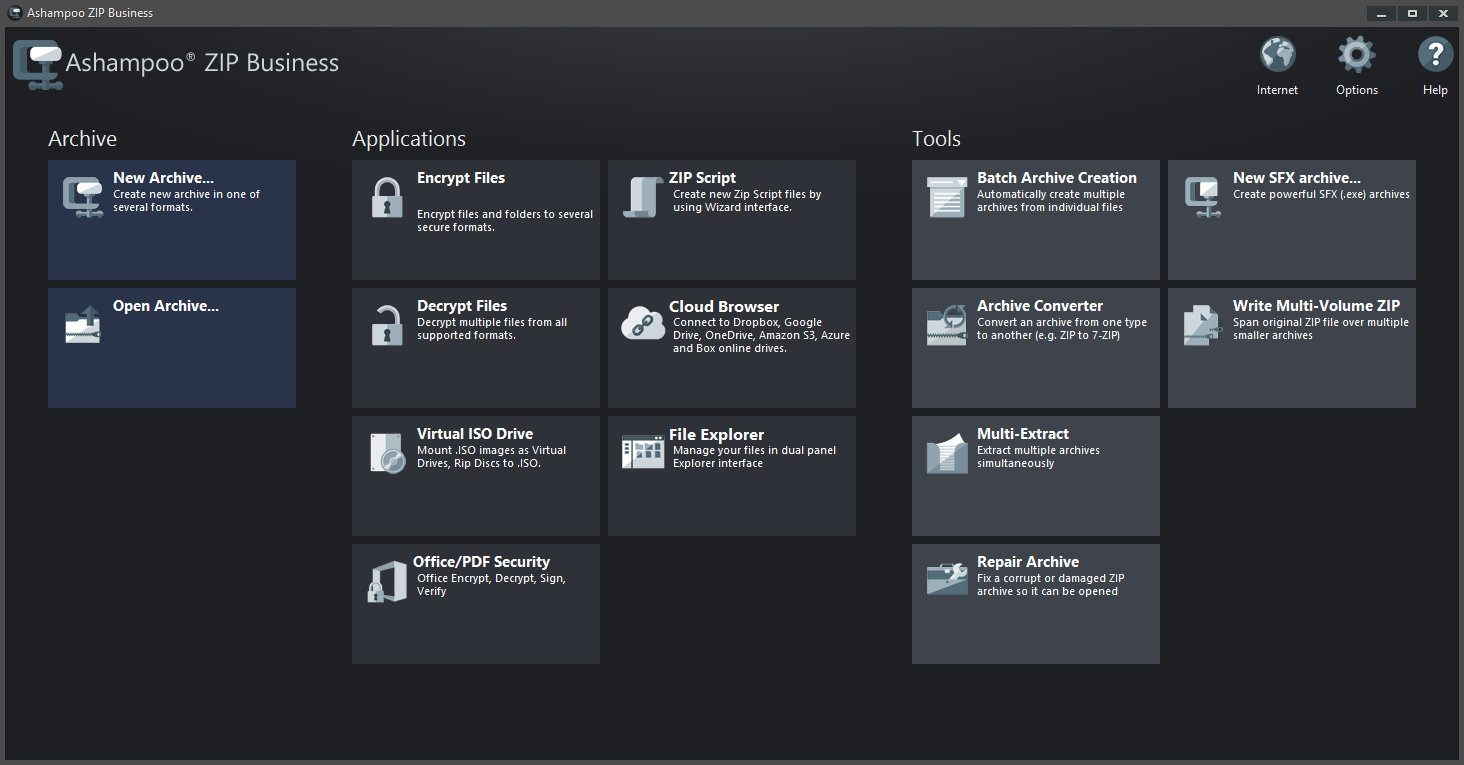This screenshot has height=765, width=1464.
Task: Click the Ashampoo ZIP Business logo
Action: [38, 64]
